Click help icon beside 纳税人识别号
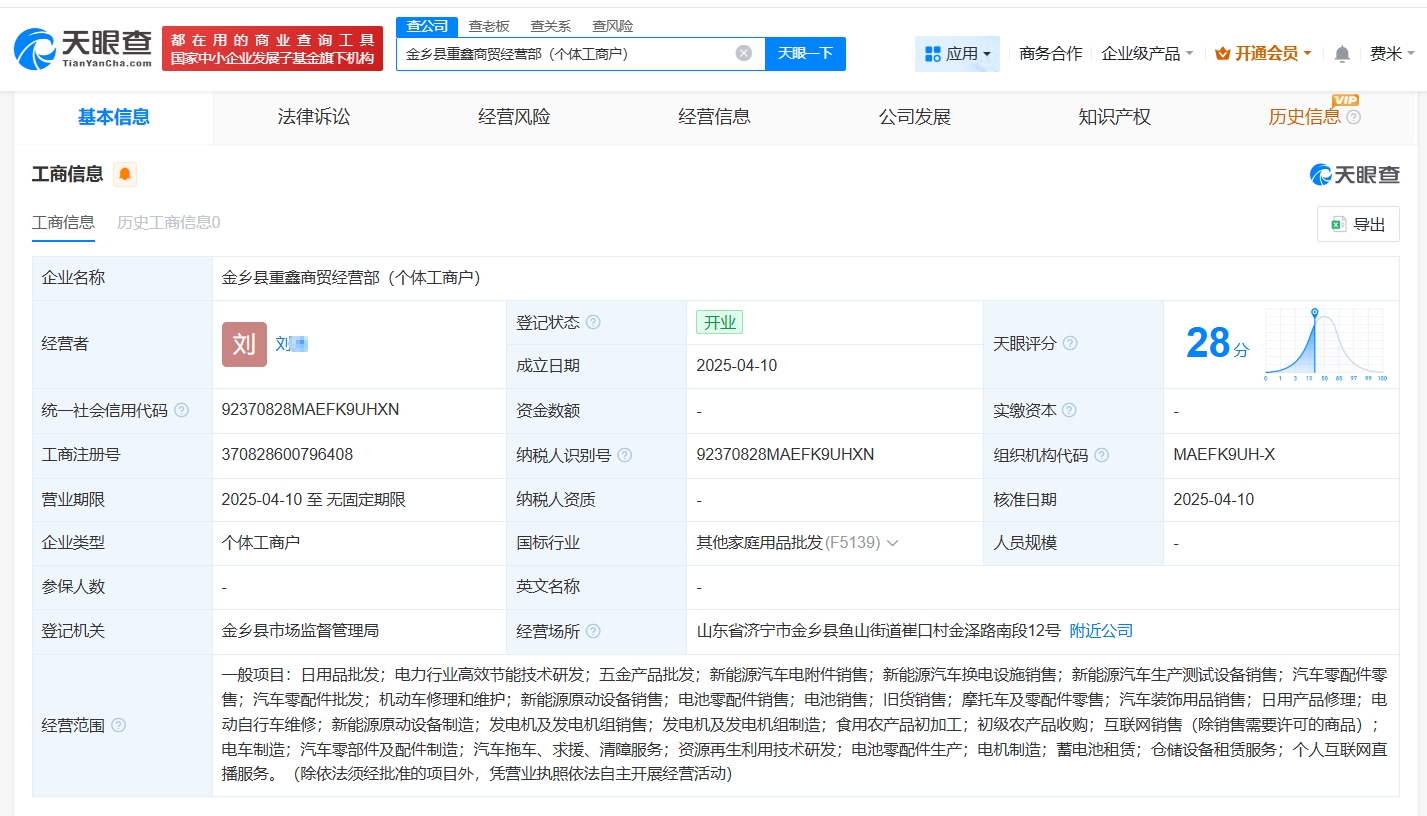Viewport: 1427px width, 816px height. (625, 455)
